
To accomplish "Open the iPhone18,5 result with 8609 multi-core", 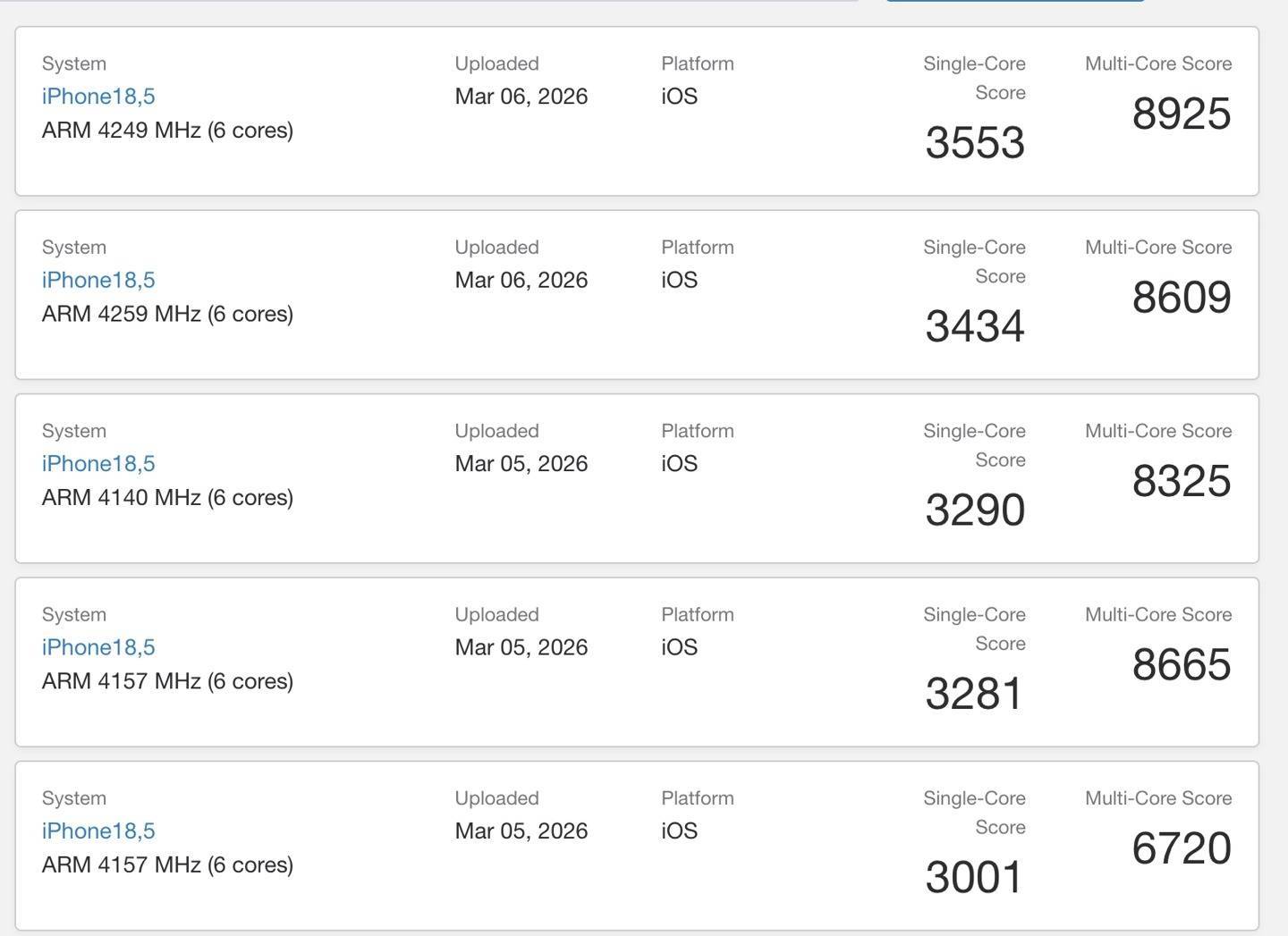I will coord(98,280).
